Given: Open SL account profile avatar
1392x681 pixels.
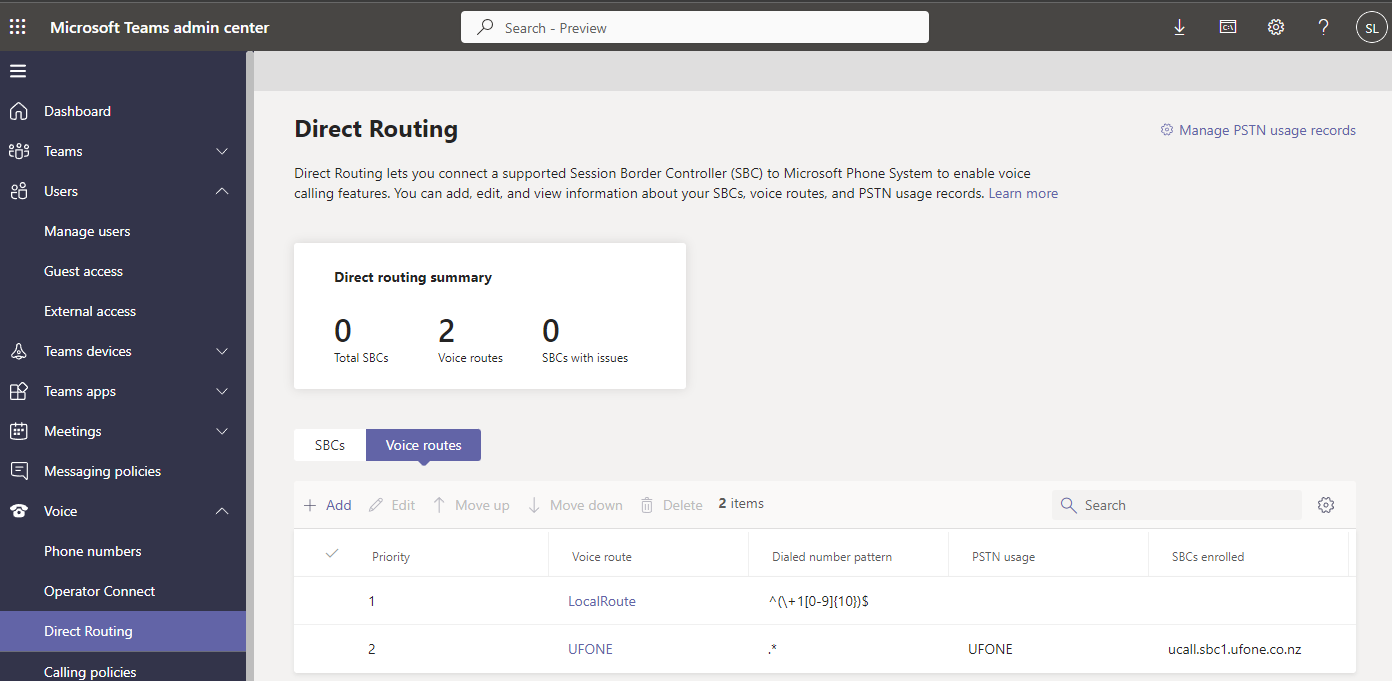Looking at the screenshot, I should tap(1371, 28).
